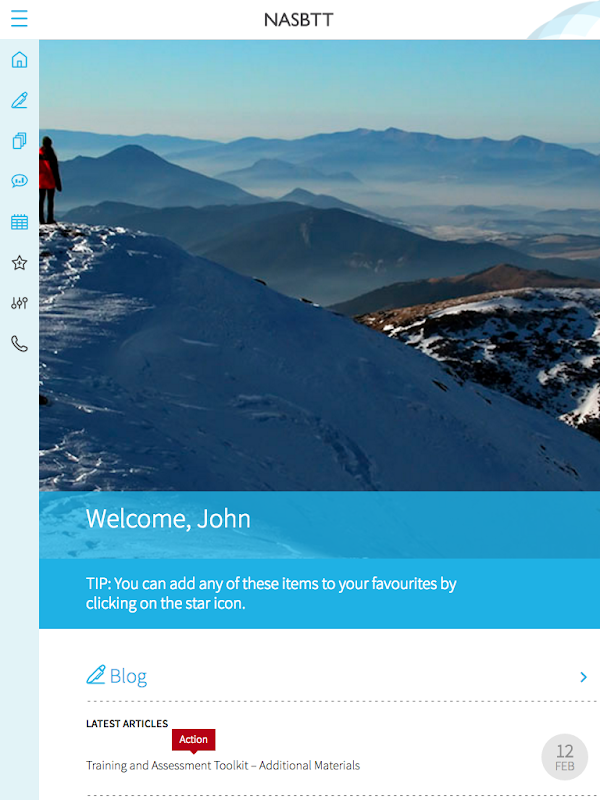
Task: Click the NASBTT title header
Action: pos(298,20)
